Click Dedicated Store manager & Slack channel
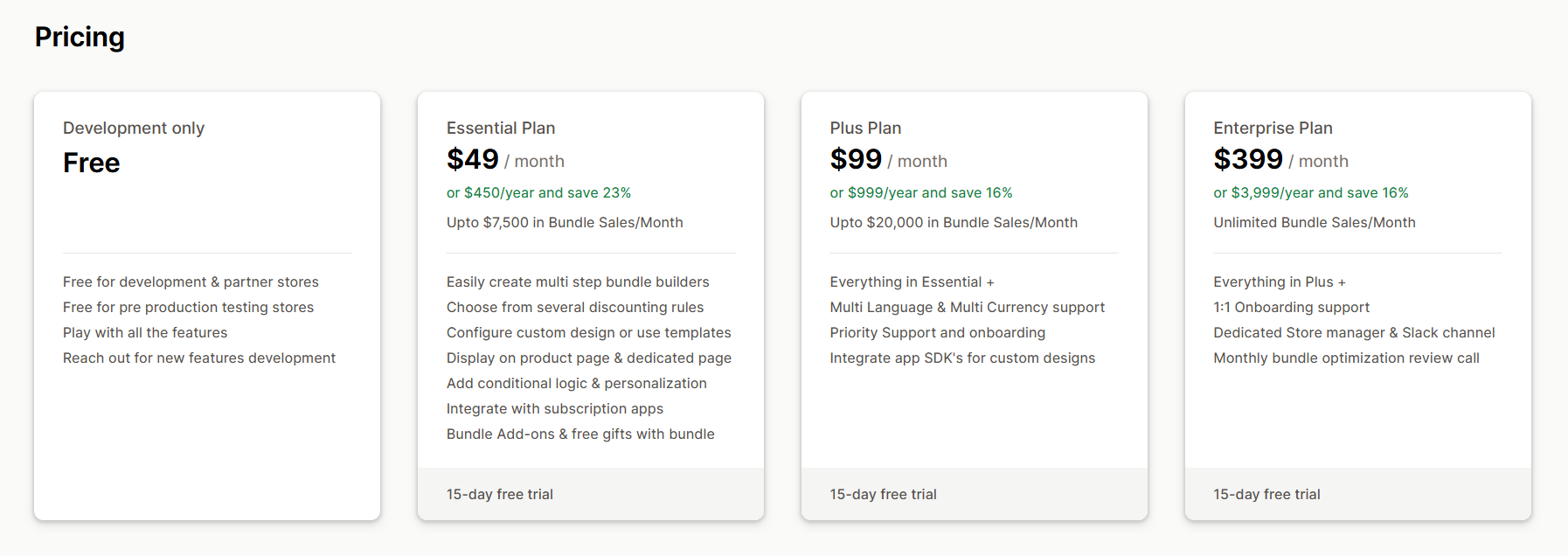1568x556 pixels. pyautogui.click(x=1354, y=332)
